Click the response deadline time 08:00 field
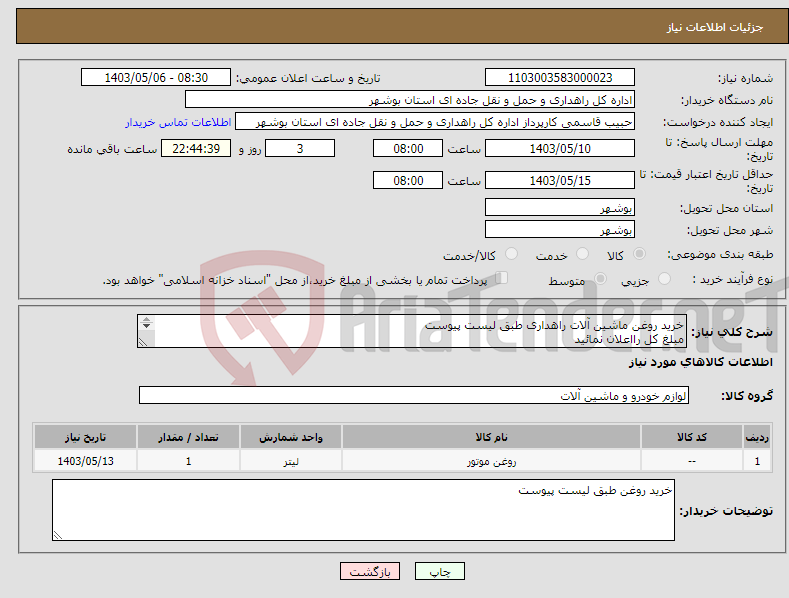This screenshot has height=598, width=789. 408,148
